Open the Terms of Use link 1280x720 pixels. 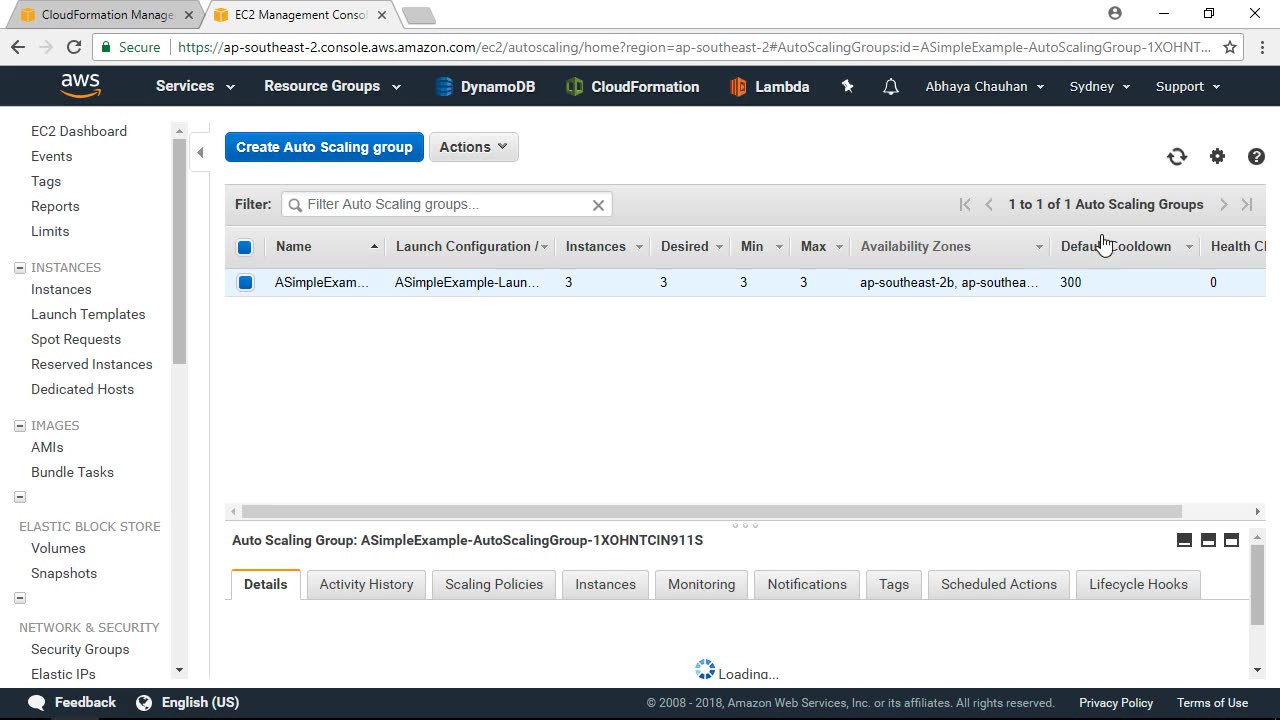[1212, 703]
